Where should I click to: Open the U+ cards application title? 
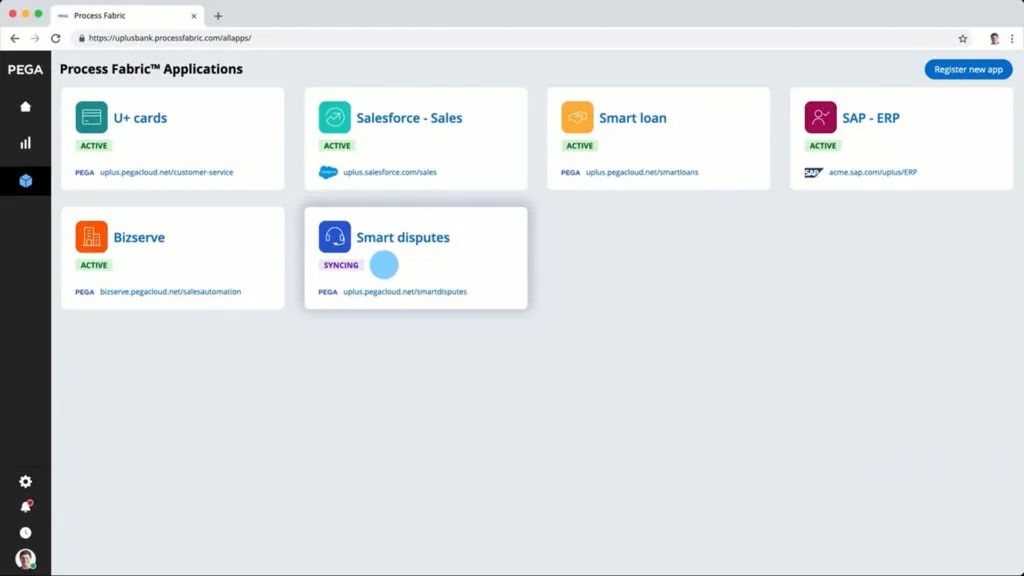(x=140, y=118)
